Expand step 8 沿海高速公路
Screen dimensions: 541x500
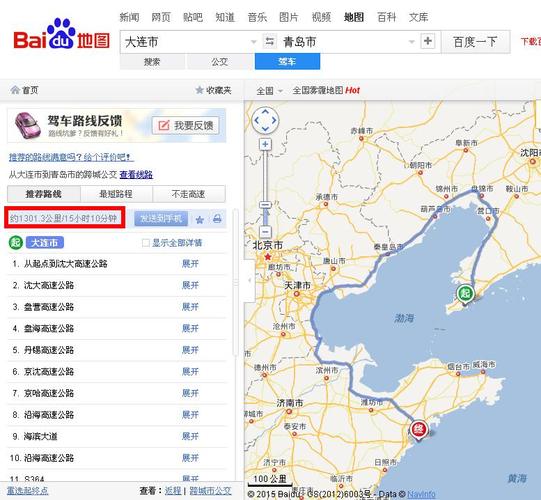click(190, 415)
